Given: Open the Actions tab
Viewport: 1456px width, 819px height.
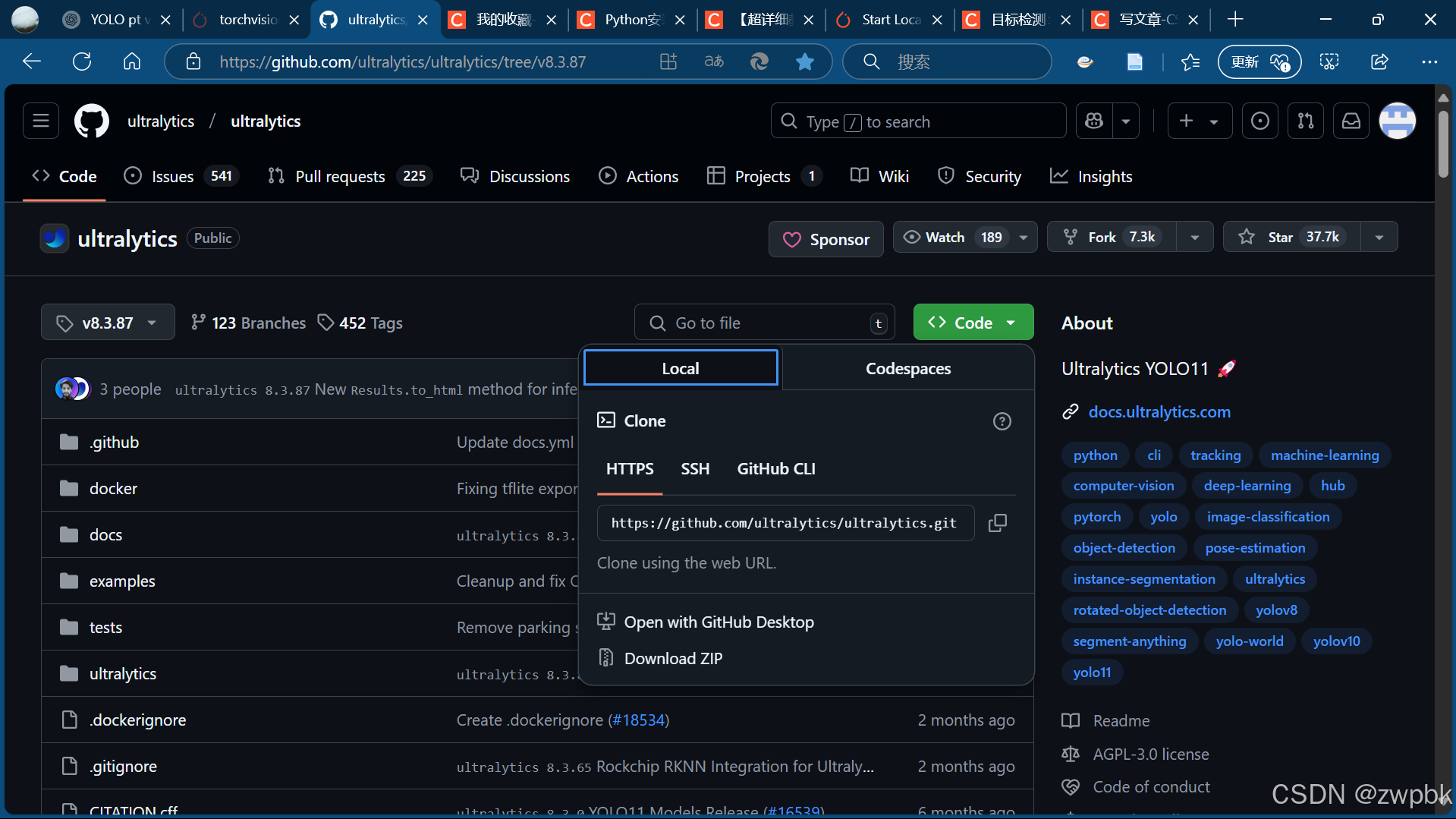Looking at the screenshot, I should pyautogui.click(x=638, y=176).
